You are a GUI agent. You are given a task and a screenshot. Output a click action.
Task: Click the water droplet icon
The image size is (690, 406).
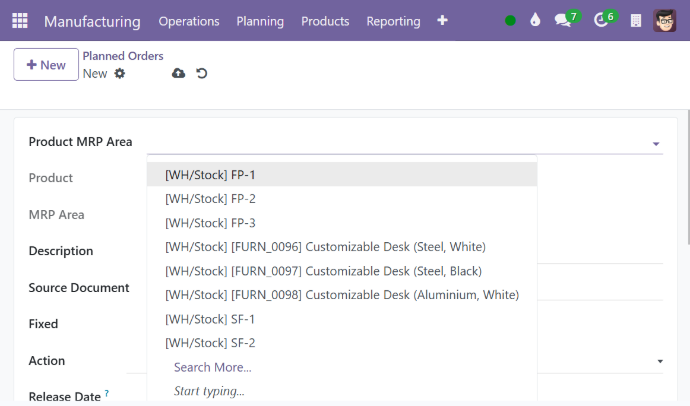pyautogui.click(x=535, y=21)
